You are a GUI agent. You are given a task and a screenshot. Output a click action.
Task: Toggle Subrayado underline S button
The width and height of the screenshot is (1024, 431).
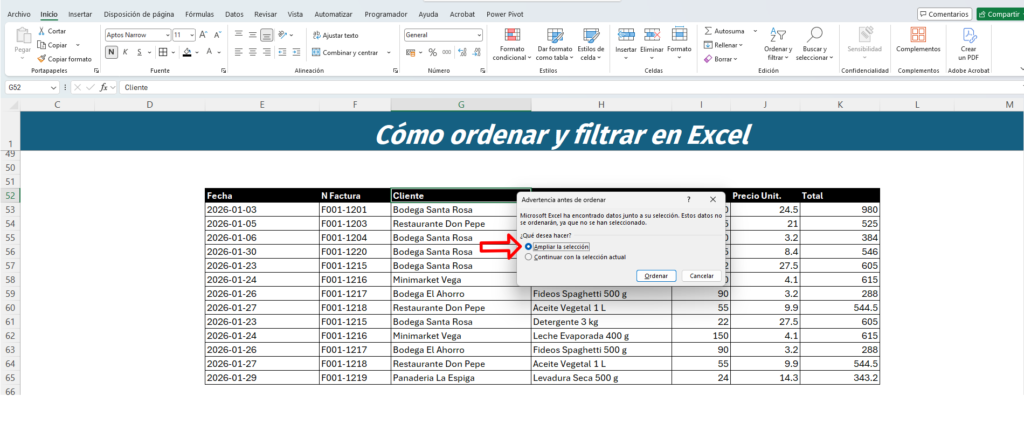click(139, 52)
